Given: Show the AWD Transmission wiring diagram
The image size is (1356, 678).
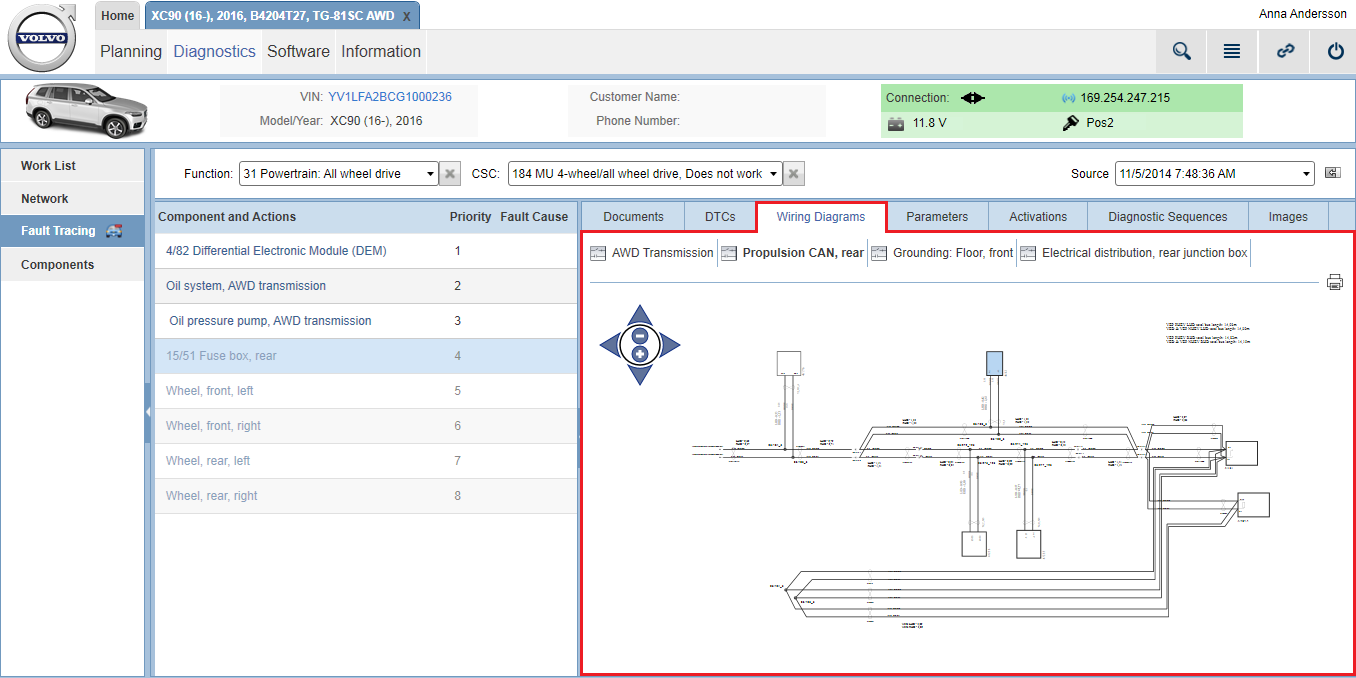Looking at the screenshot, I should pyautogui.click(x=663, y=253).
